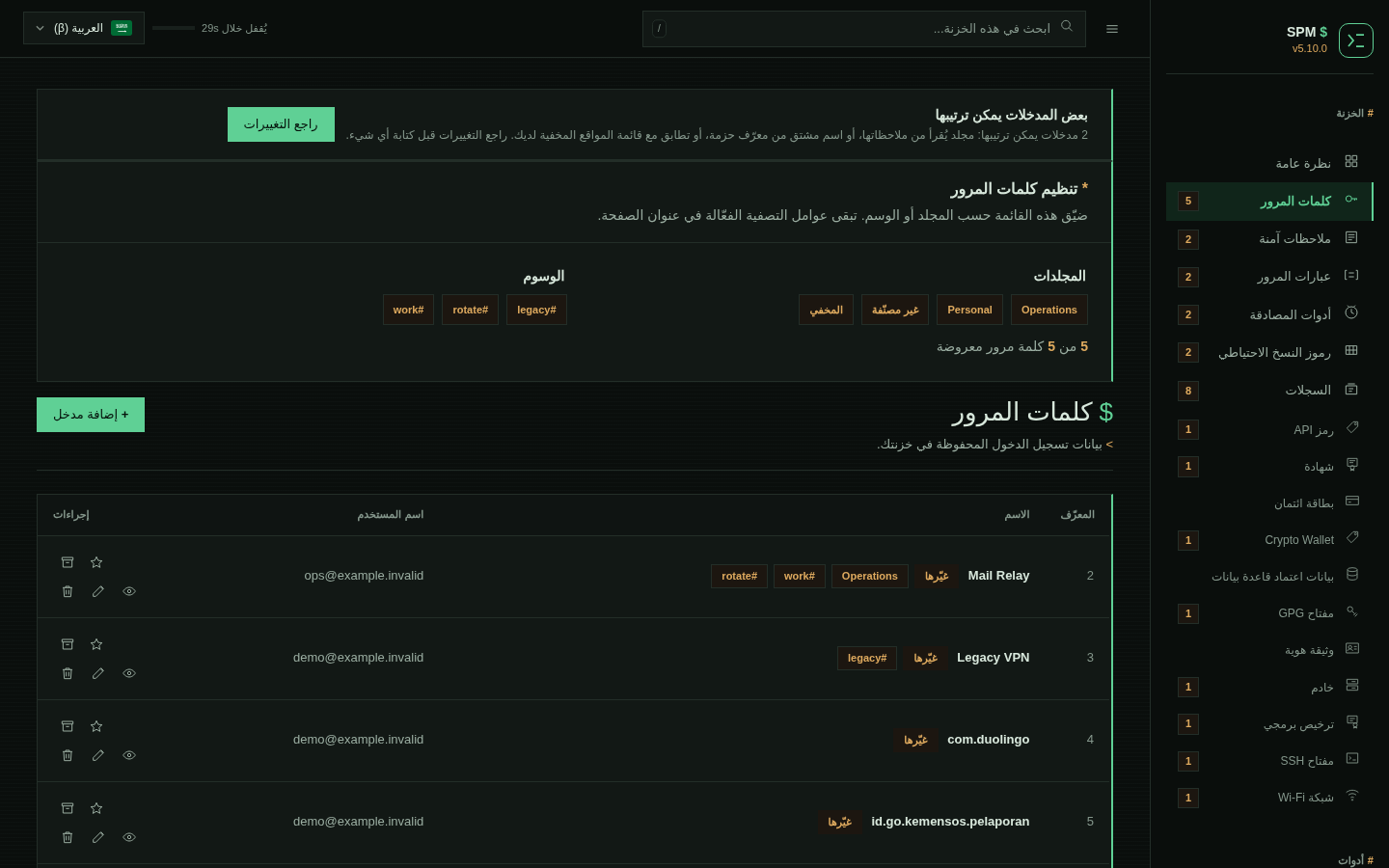Click the راجع التغييرات review changes button
1389x868 pixels.
click(281, 124)
